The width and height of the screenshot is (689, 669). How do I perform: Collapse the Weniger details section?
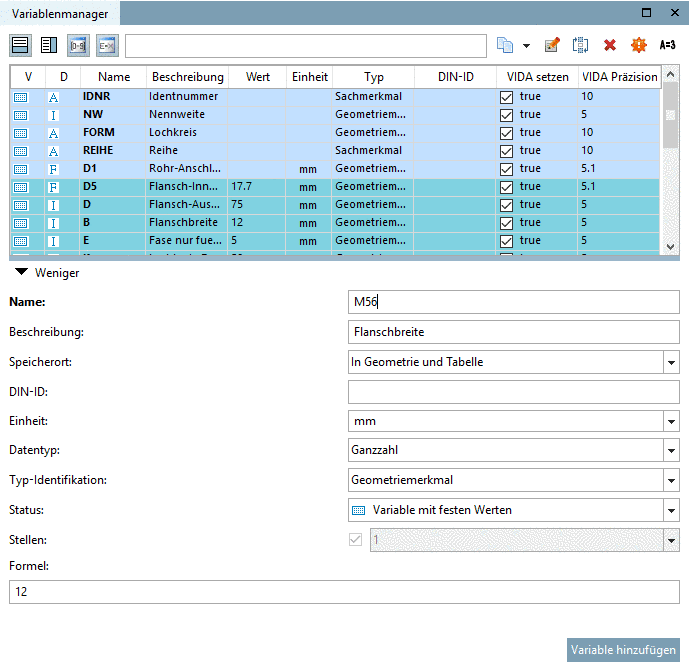[x=21, y=273]
